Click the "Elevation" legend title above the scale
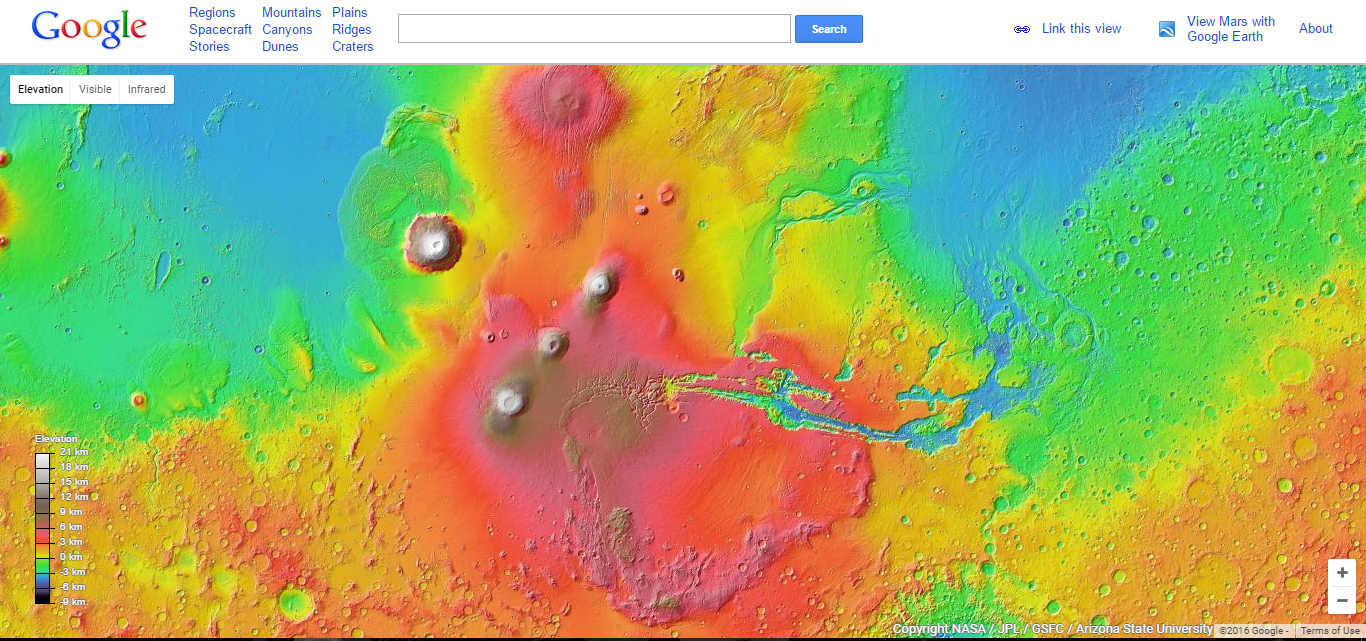This screenshot has width=1366, height=641. (x=56, y=439)
